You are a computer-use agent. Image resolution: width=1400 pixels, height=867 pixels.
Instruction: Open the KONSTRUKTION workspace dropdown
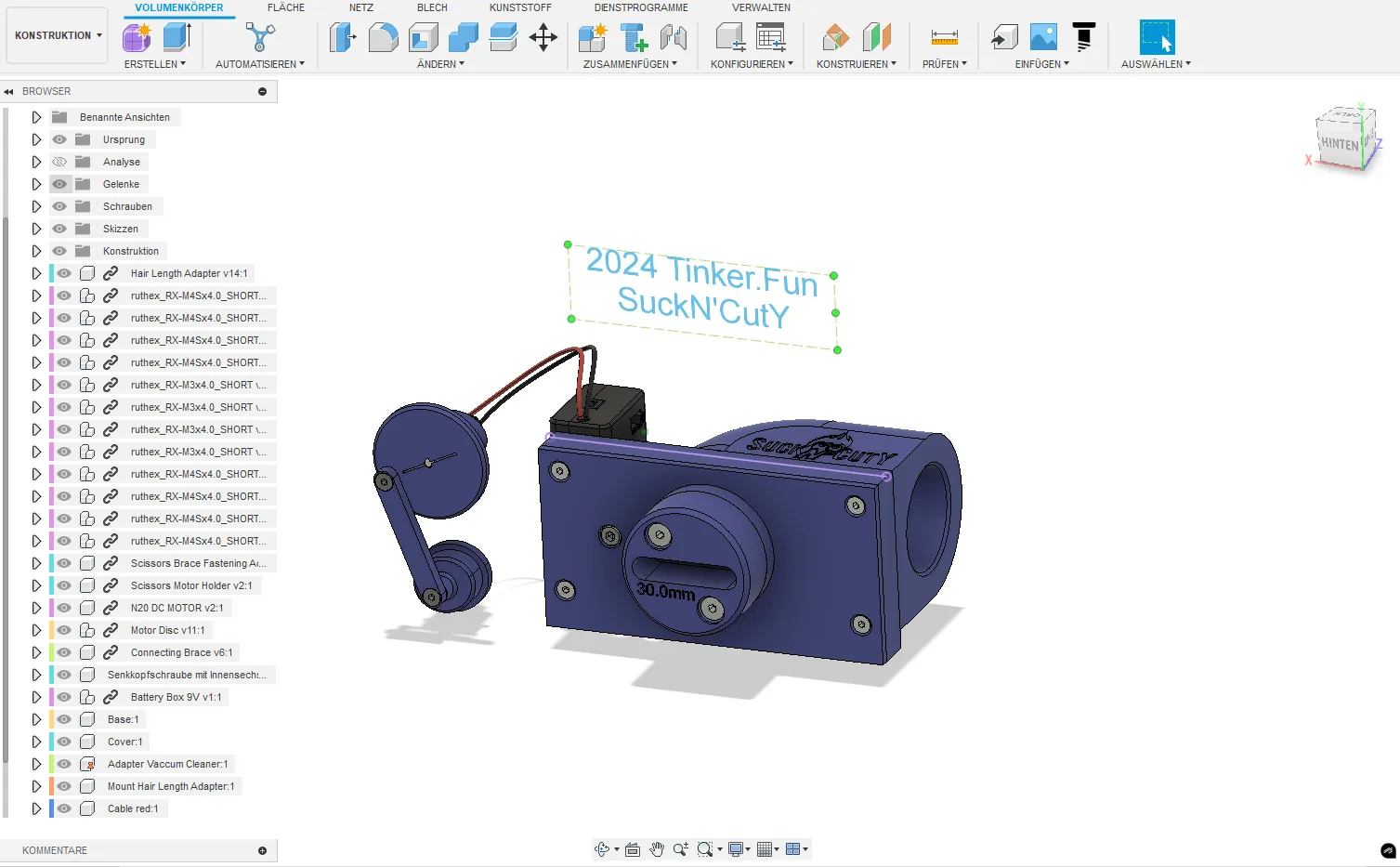coord(58,35)
